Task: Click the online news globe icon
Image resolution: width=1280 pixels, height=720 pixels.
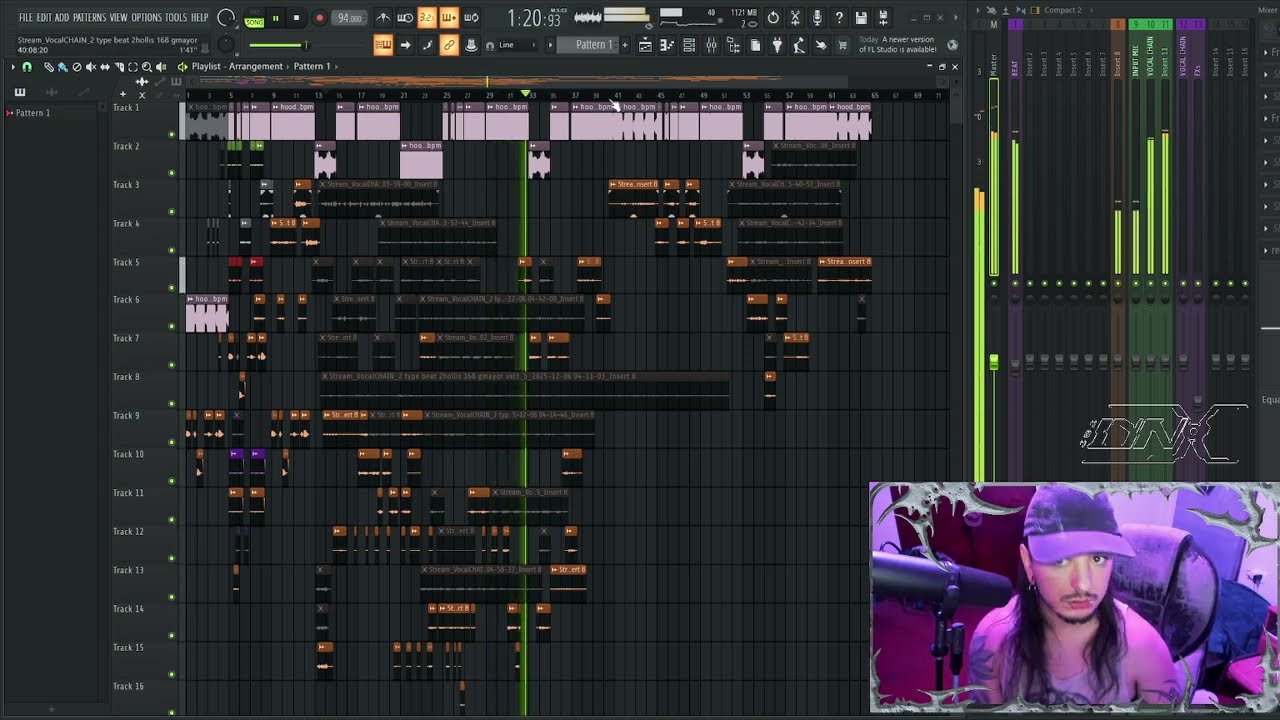Action: [952, 45]
